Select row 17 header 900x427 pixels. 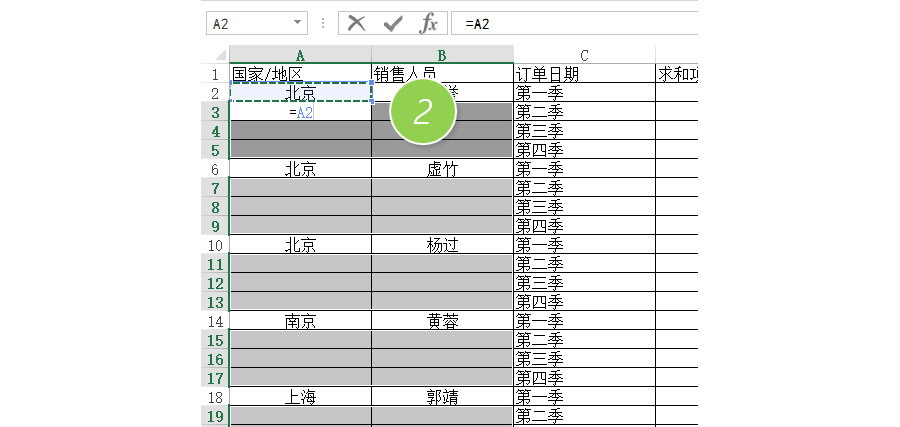[215, 378]
